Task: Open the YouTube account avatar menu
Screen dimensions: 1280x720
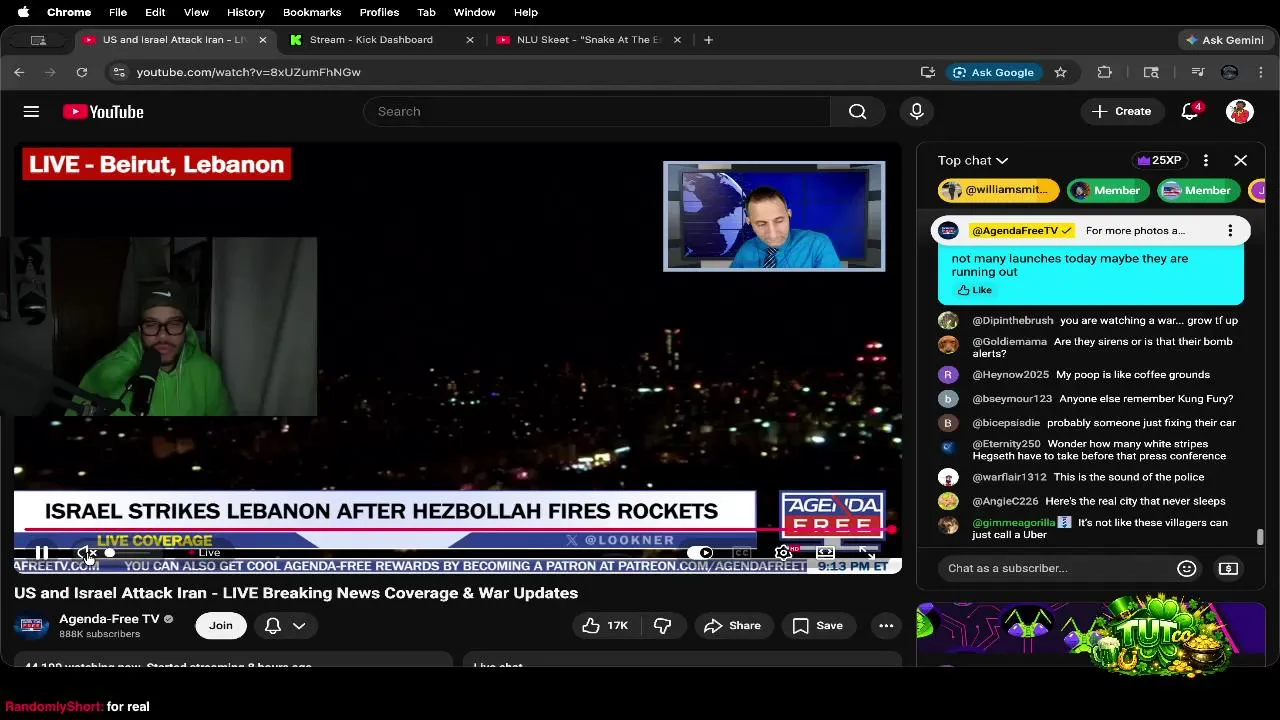Action: [1240, 112]
